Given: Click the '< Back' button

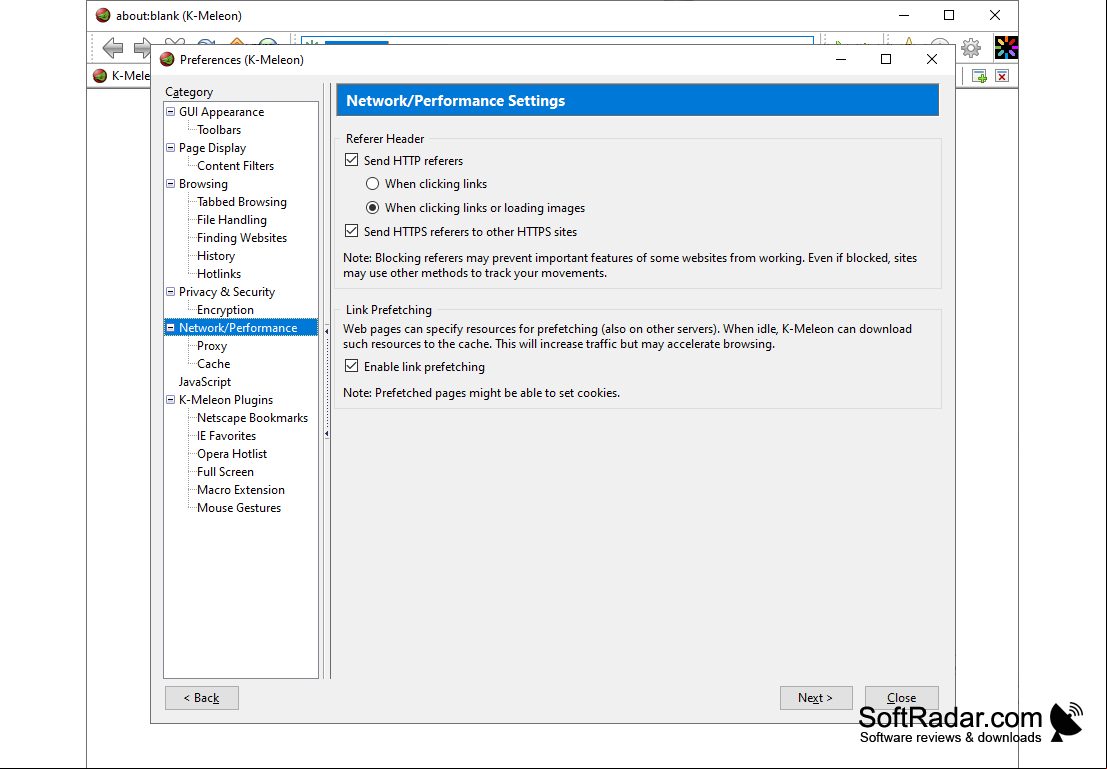Looking at the screenshot, I should click(x=202, y=698).
